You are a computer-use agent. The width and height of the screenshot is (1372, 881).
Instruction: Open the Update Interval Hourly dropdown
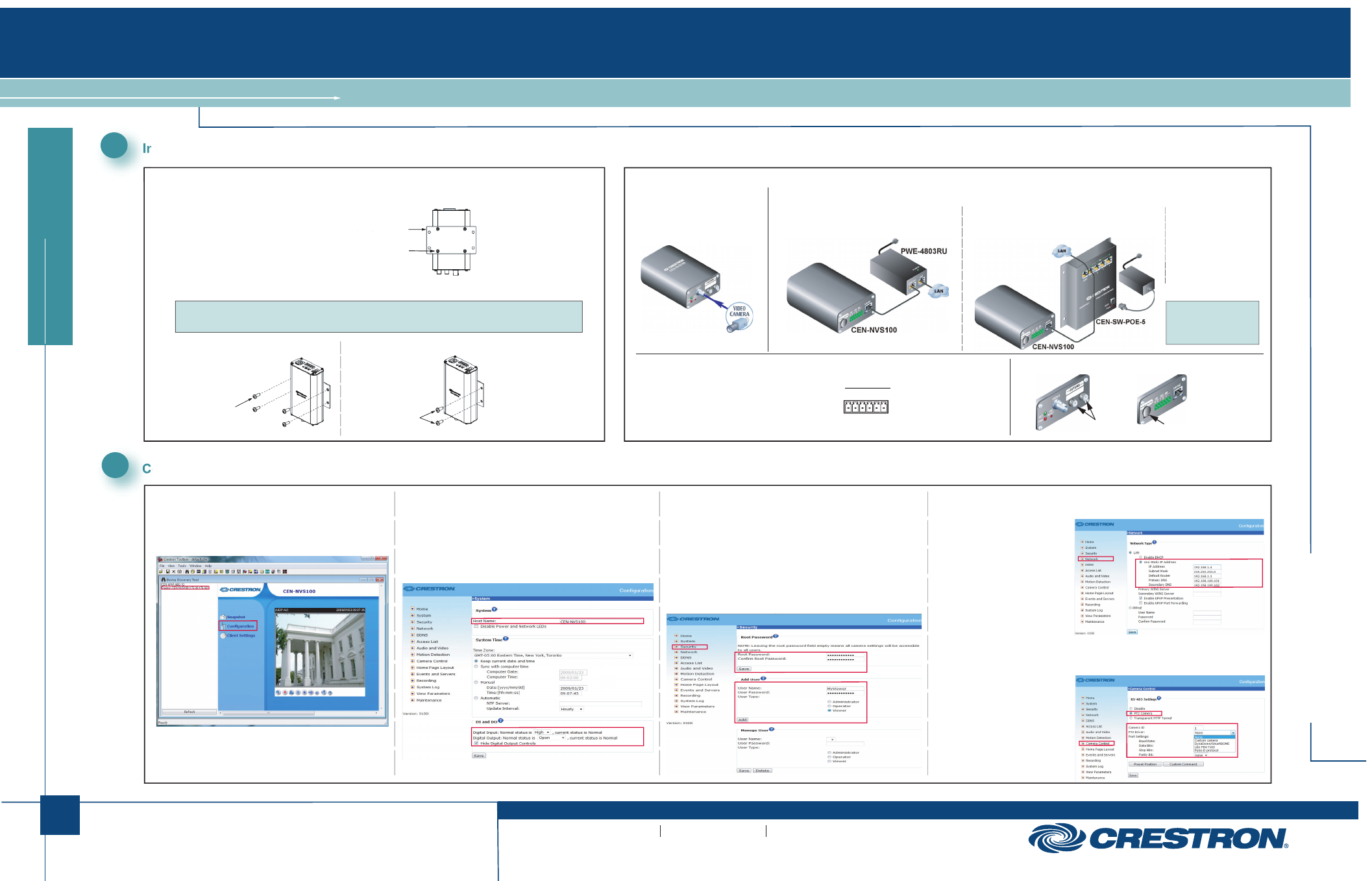[x=571, y=709]
